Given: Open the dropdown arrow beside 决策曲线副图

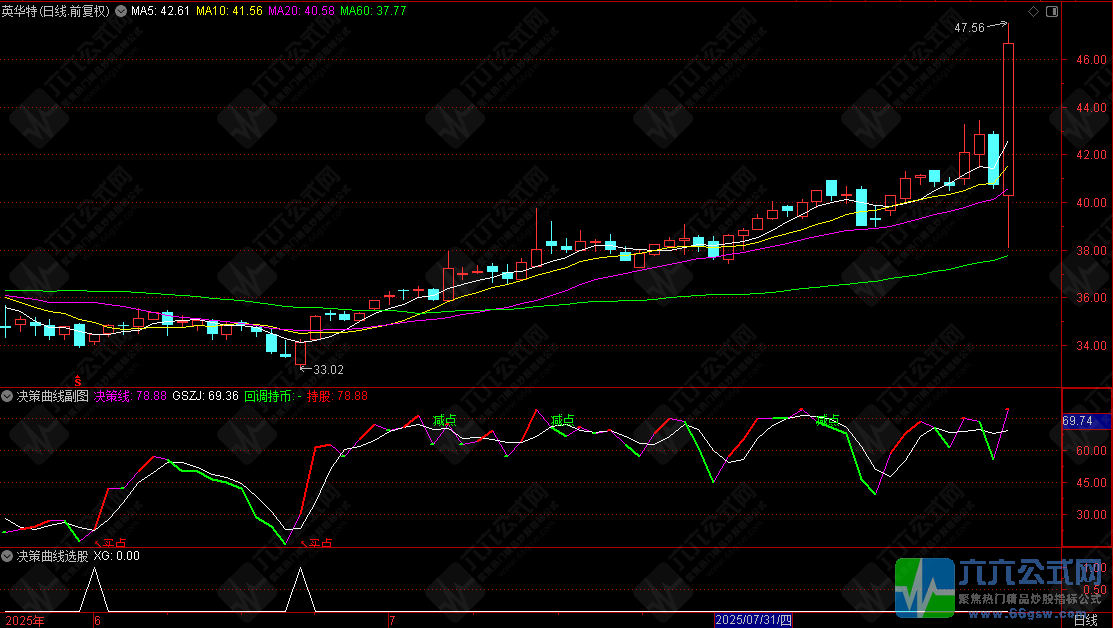Looking at the screenshot, I should click(7, 396).
